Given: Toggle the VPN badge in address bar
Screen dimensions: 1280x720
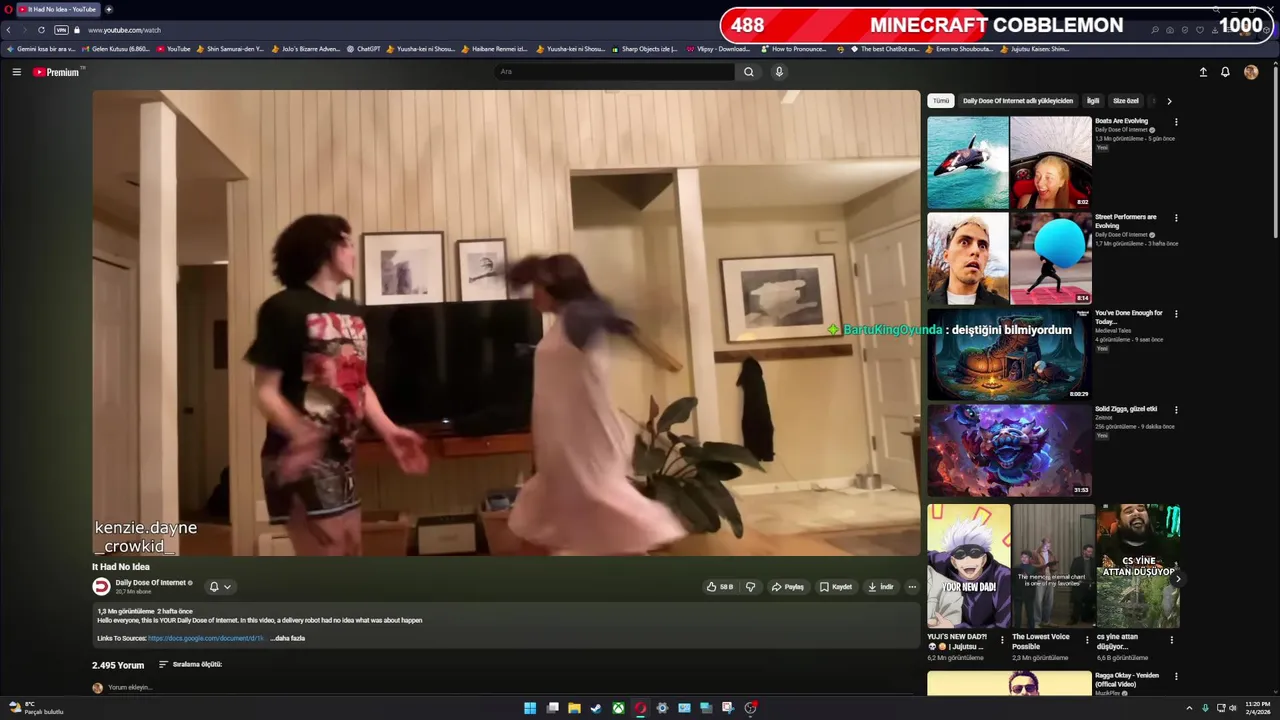Looking at the screenshot, I should point(61,30).
